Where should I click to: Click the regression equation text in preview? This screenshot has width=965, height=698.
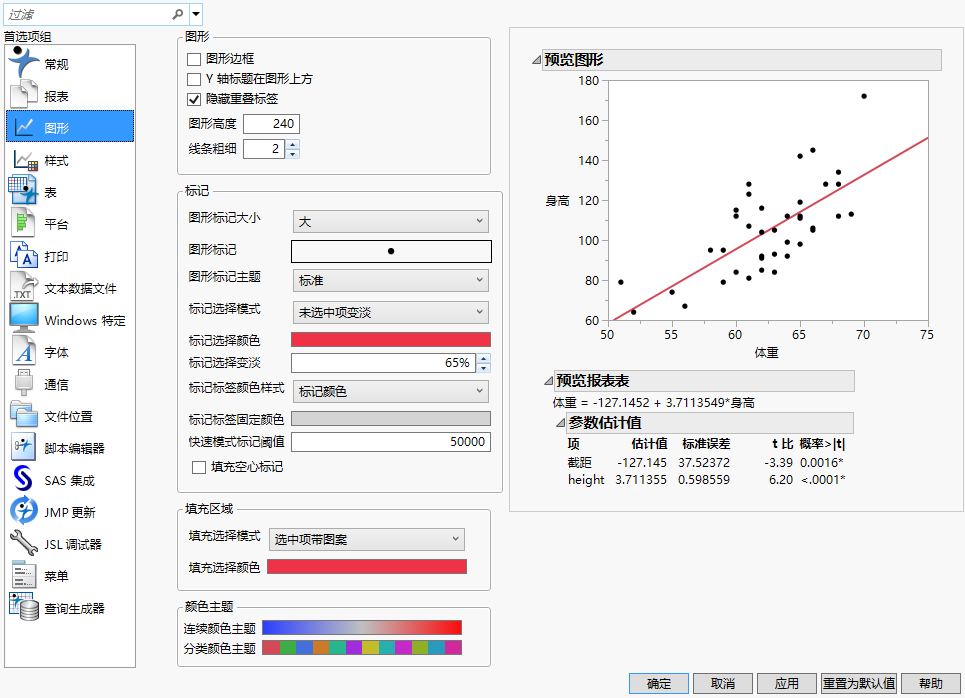pos(653,403)
